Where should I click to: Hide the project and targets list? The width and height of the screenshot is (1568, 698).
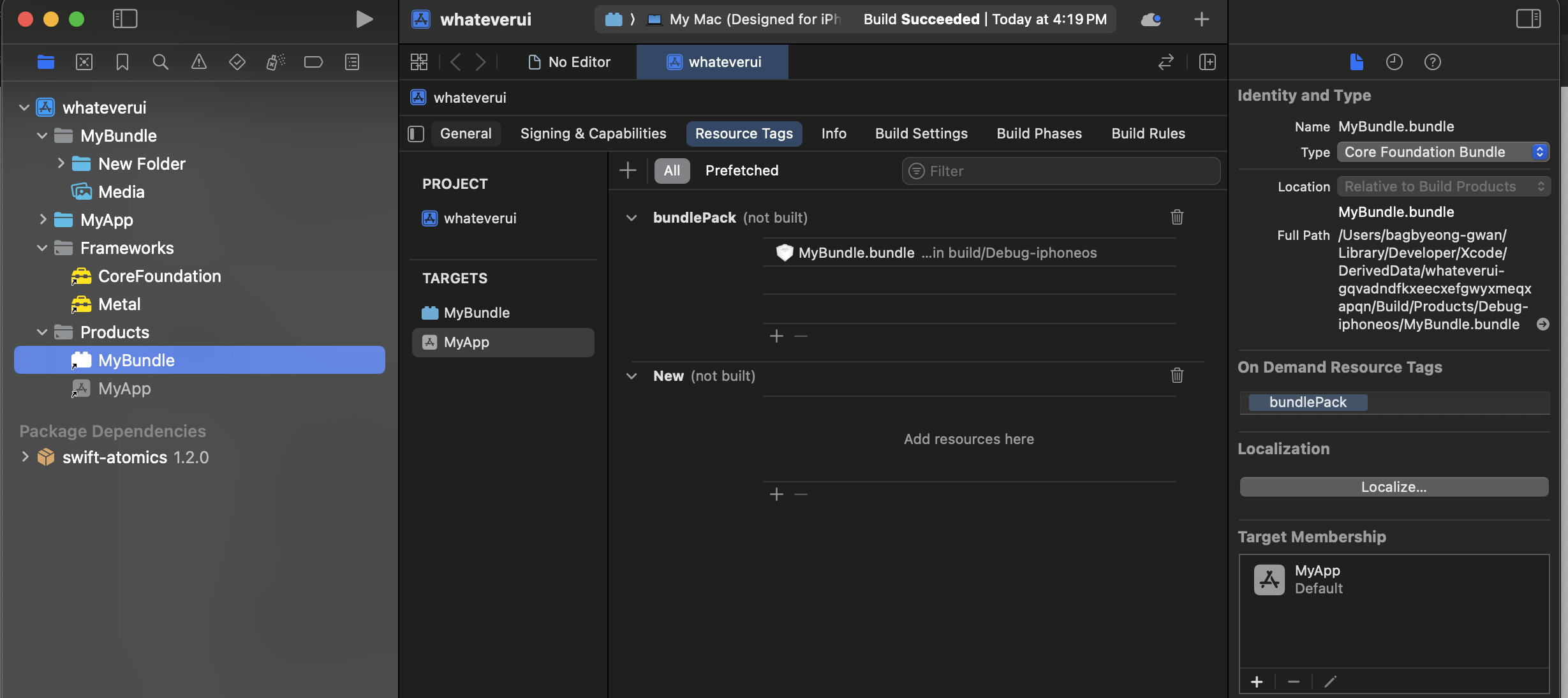[416, 133]
